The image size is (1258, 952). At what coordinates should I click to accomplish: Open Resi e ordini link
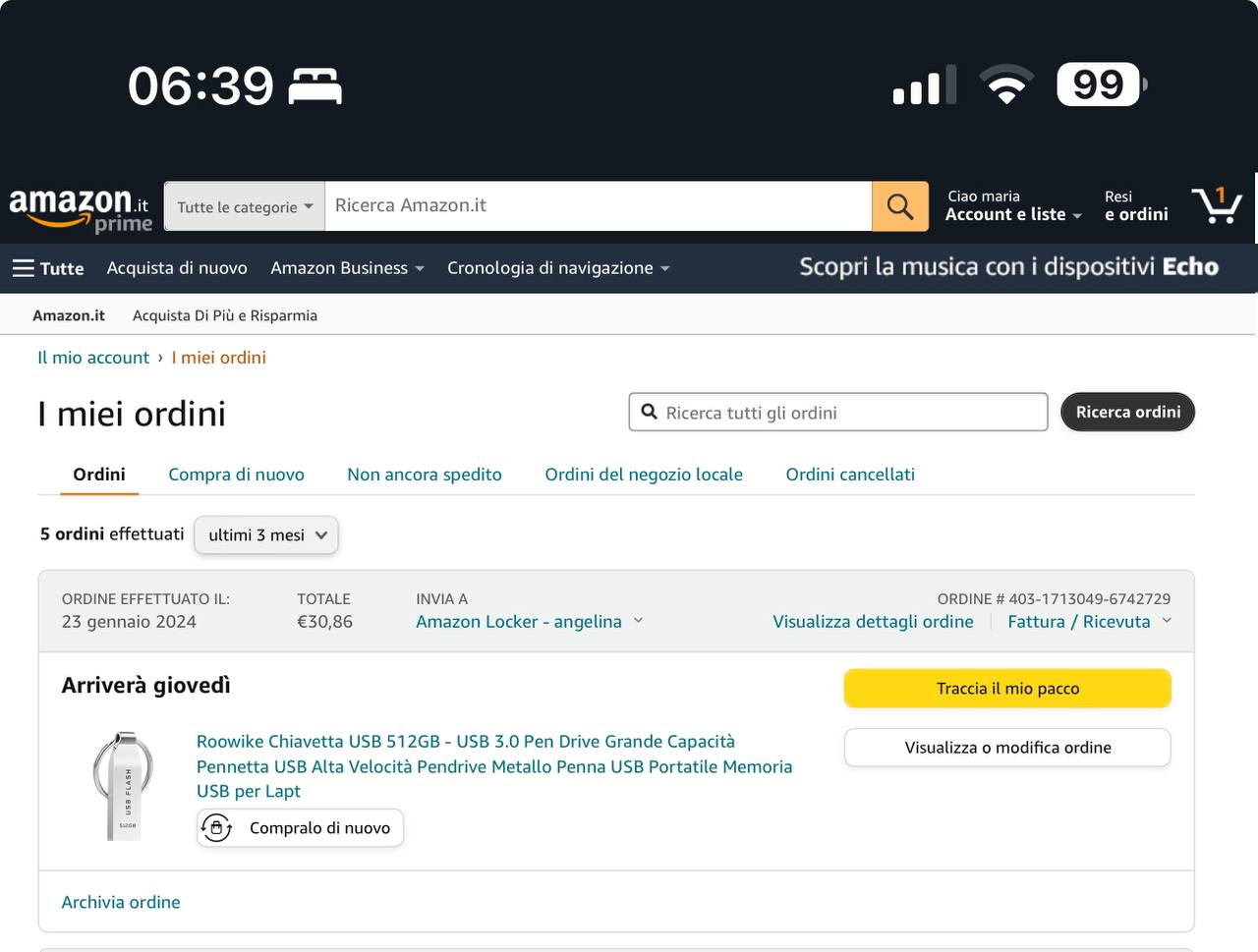click(1136, 205)
